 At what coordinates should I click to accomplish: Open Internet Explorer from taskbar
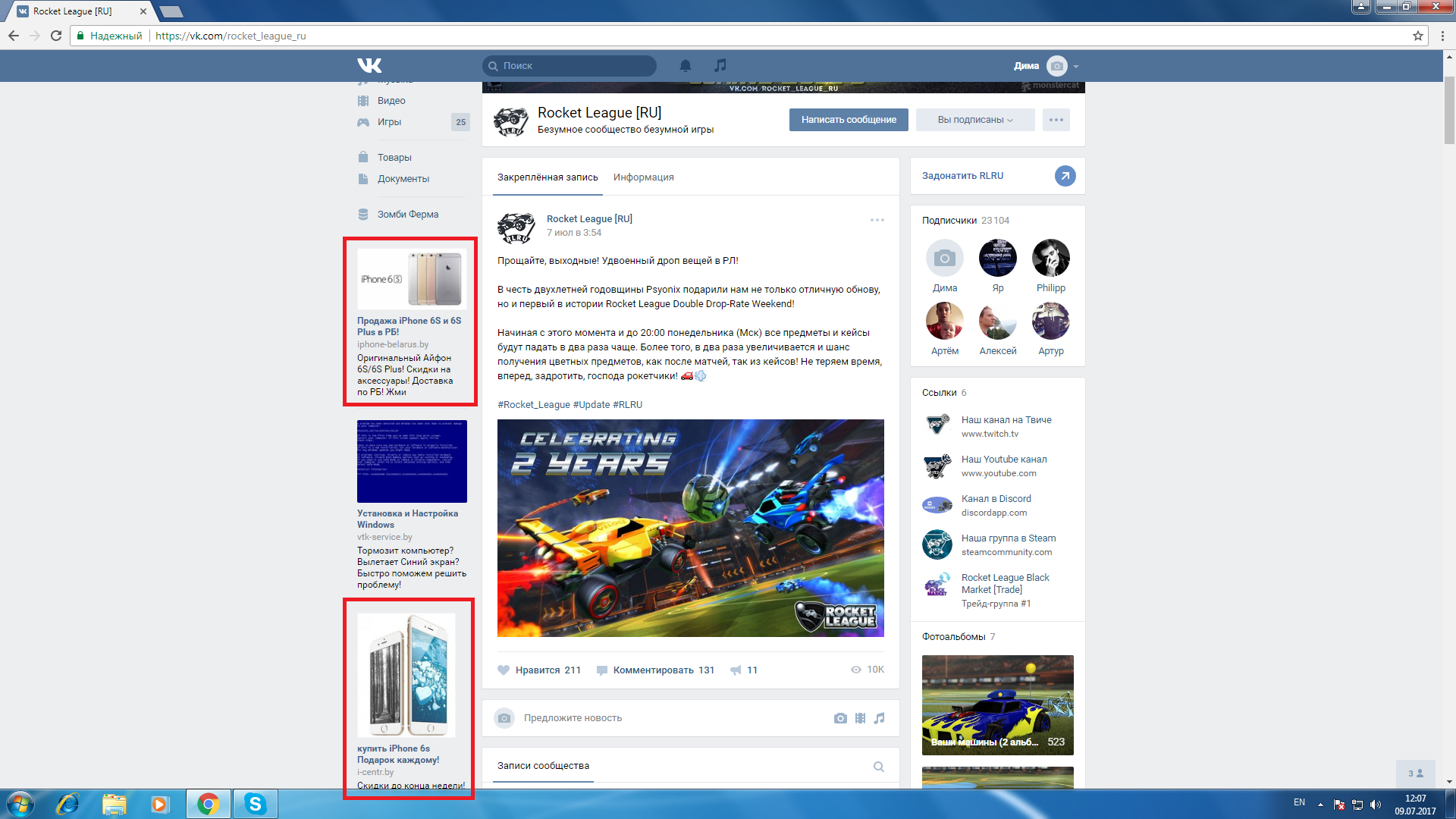pyautogui.click(x=68, y=804)
